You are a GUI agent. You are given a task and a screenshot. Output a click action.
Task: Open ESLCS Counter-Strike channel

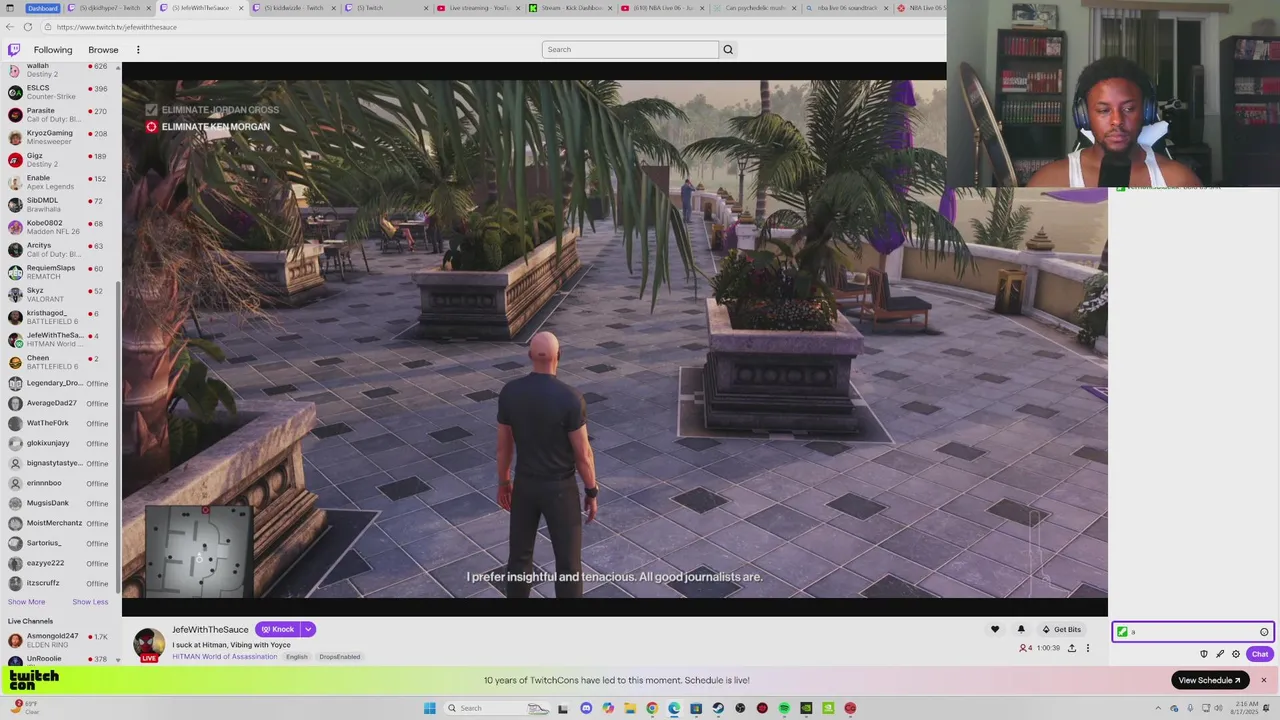pyautogui.click(x=60, y=92)
